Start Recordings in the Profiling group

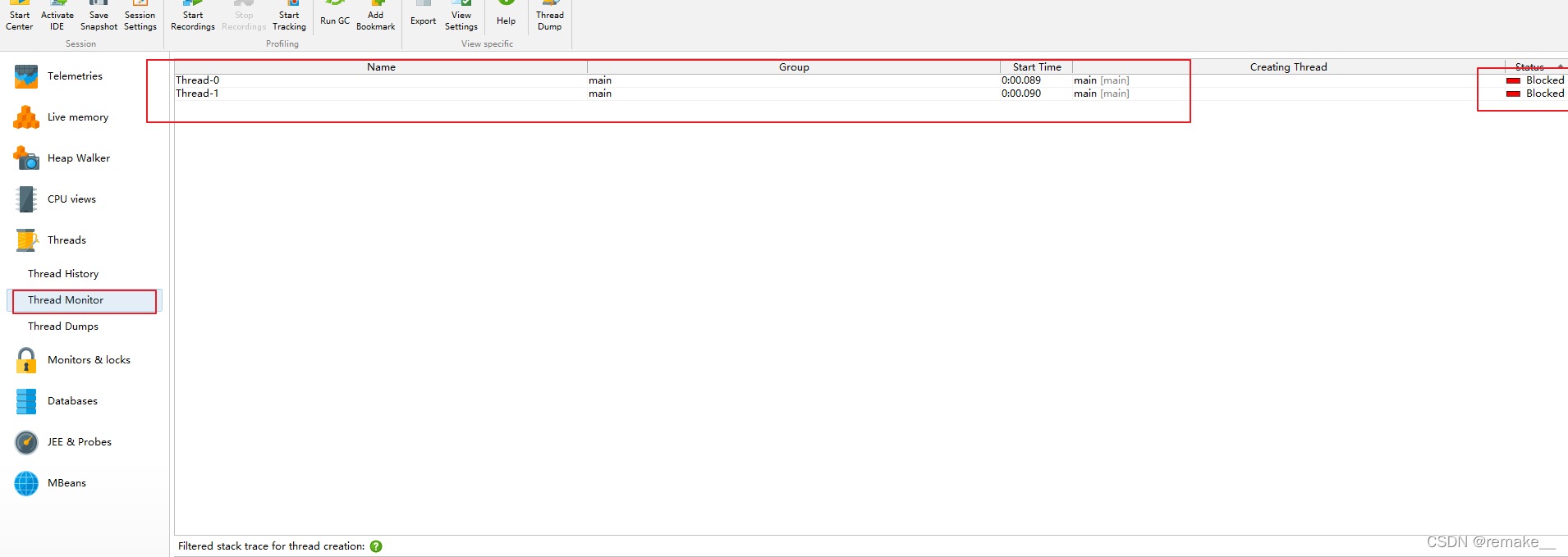193,16
